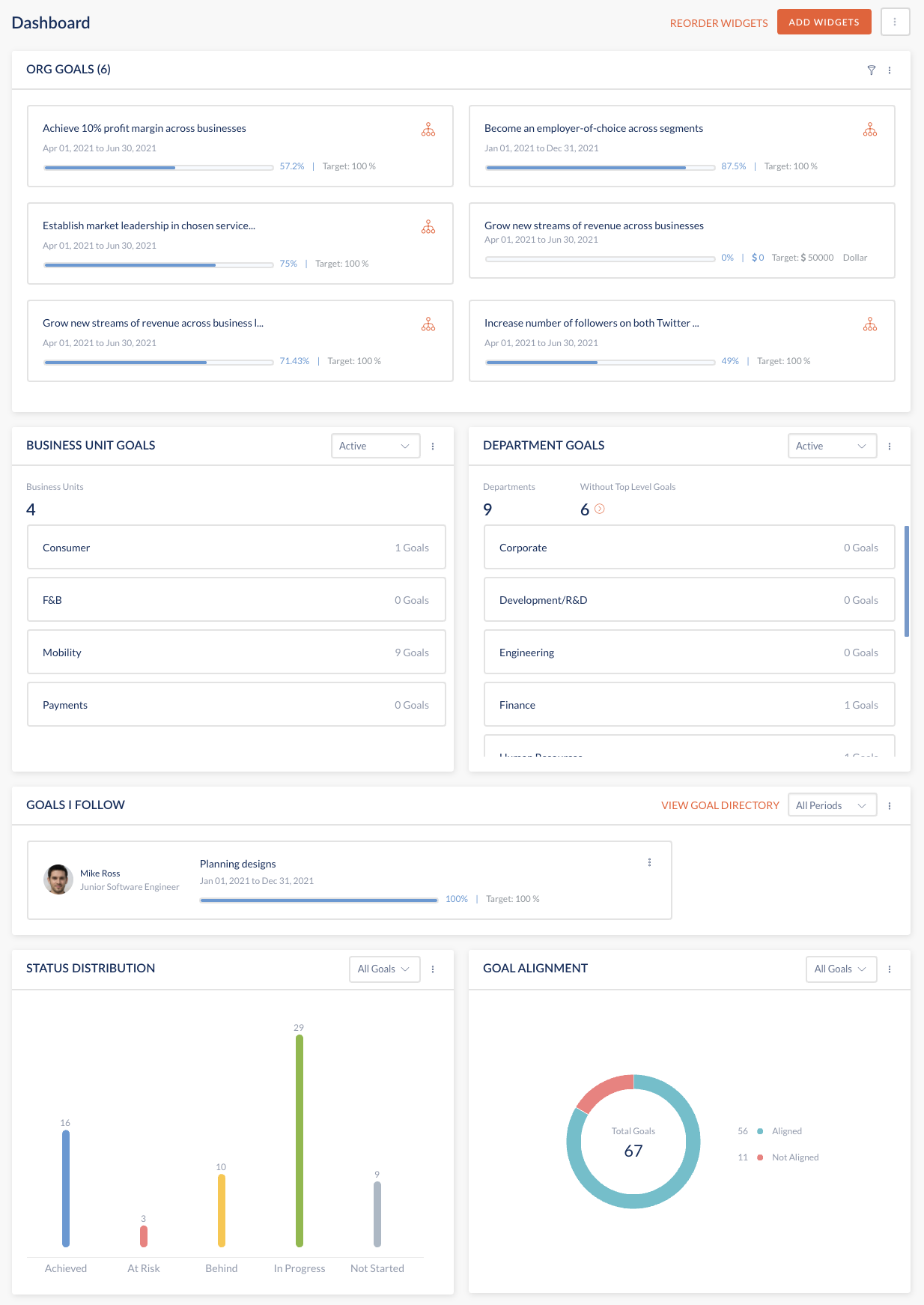Image resolution: width=924 pixels, height=1305 pixels.
Task: Click the Org Goals filter icon
Action: [x=872, y=70]
